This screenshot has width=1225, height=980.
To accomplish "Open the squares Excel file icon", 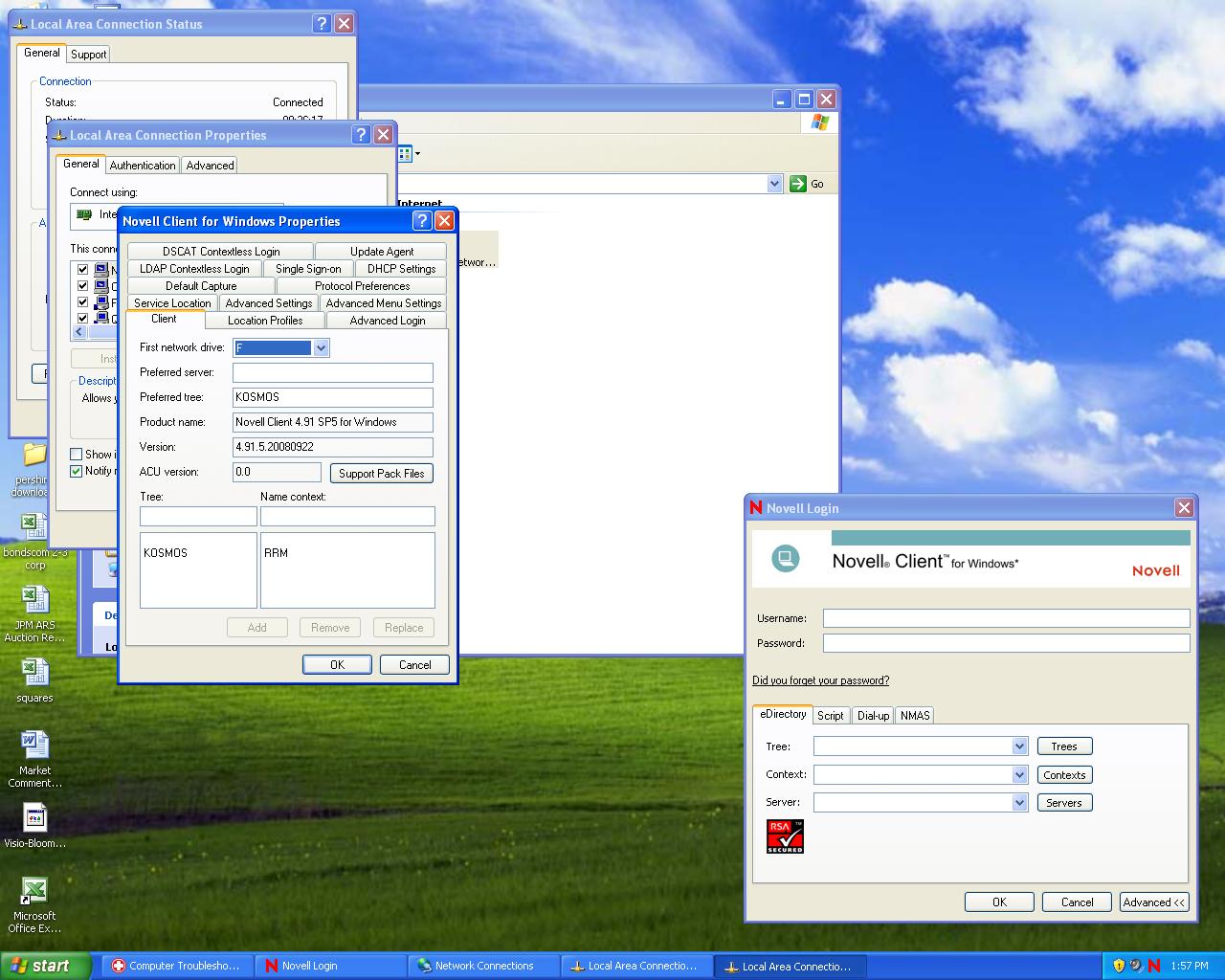I will point(34,672).
